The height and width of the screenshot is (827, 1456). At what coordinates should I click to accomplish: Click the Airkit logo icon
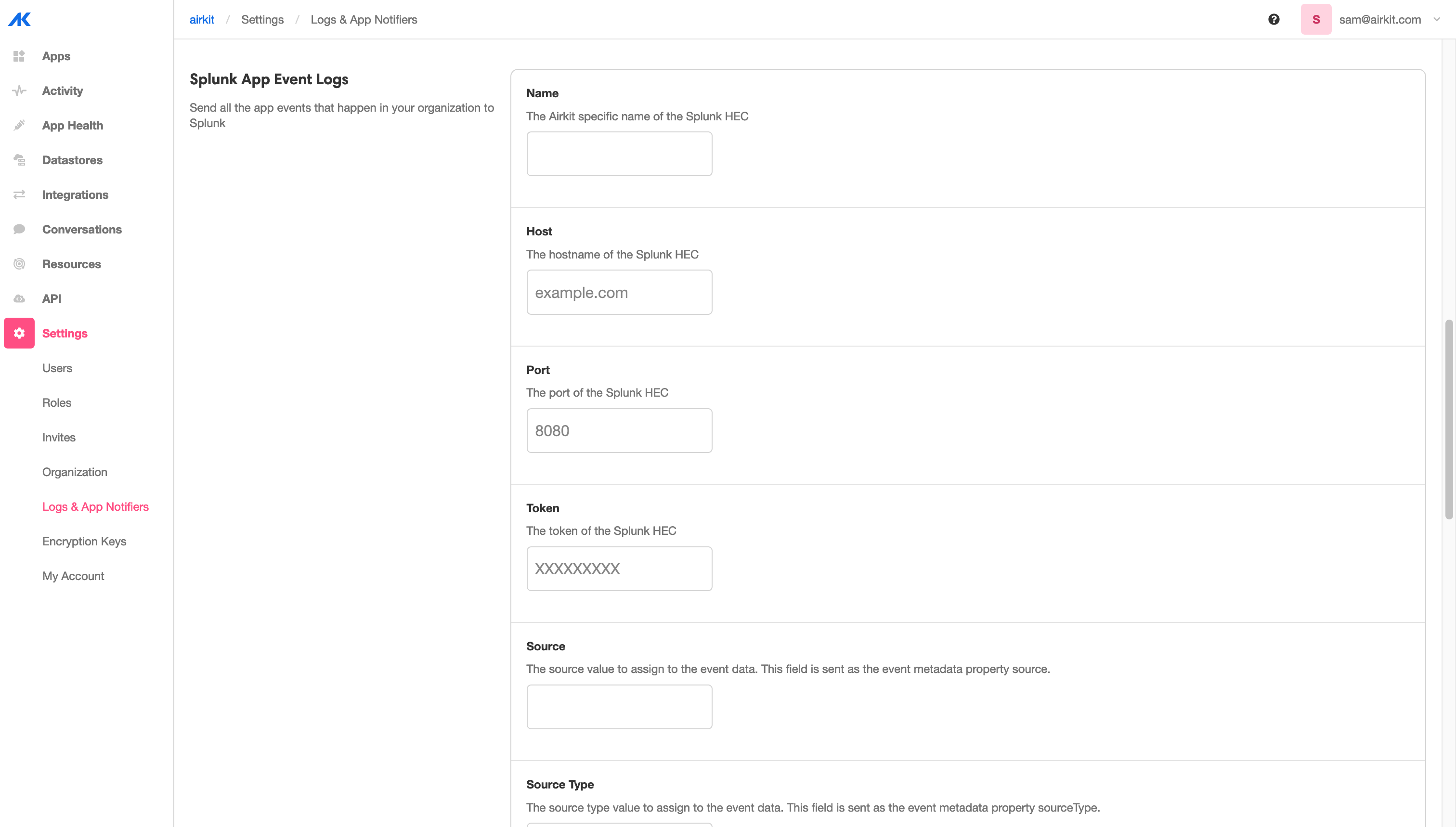(x=19, y=19)
